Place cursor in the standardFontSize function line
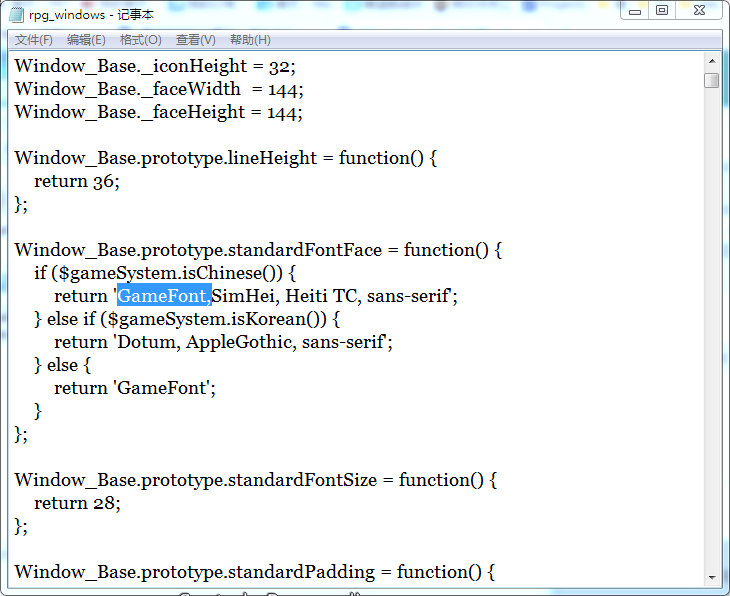Screen dimensions: 730x596 pos(256,480)
